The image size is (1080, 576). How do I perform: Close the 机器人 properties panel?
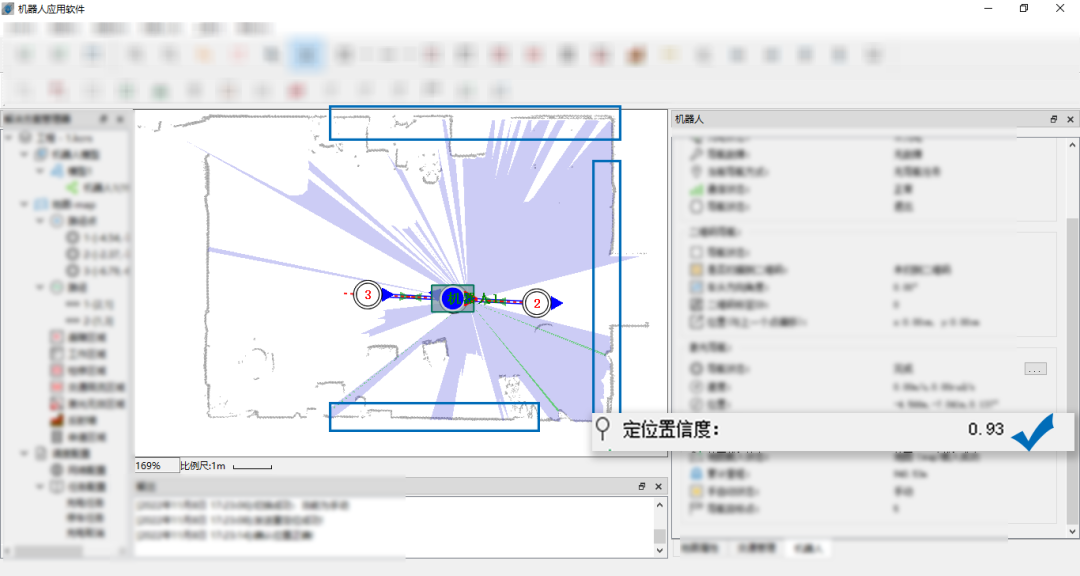point(1068,119)
